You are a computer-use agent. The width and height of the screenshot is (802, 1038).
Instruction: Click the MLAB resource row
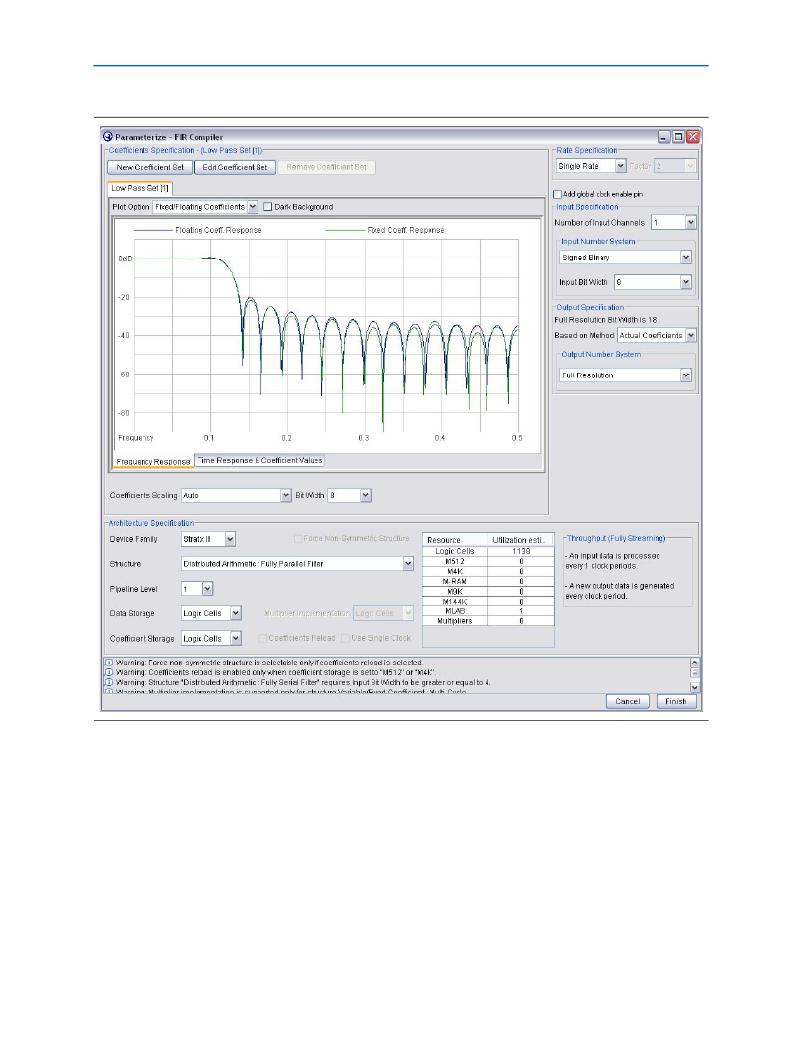coord(488,611)
